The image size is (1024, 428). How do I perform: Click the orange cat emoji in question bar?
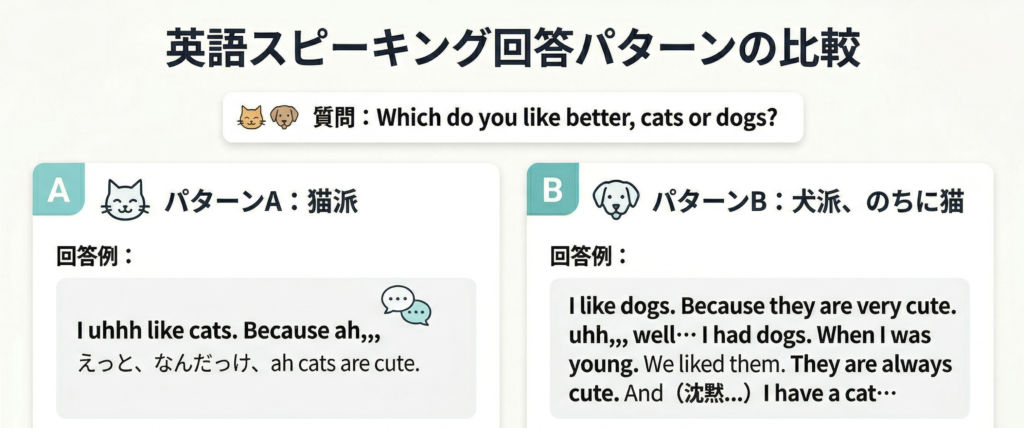tap(250, 118)
